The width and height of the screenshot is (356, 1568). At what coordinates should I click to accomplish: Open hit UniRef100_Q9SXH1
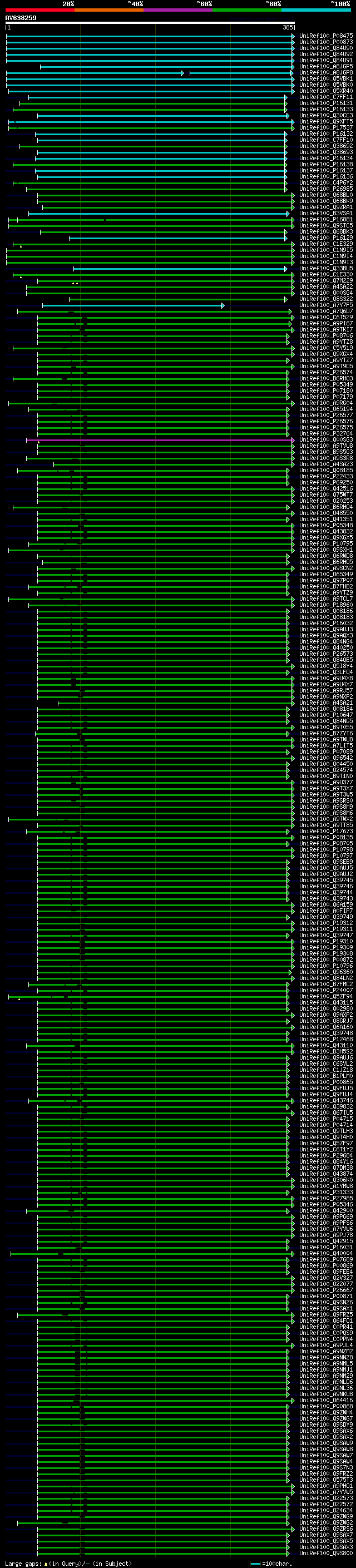[x=325, y=550]
